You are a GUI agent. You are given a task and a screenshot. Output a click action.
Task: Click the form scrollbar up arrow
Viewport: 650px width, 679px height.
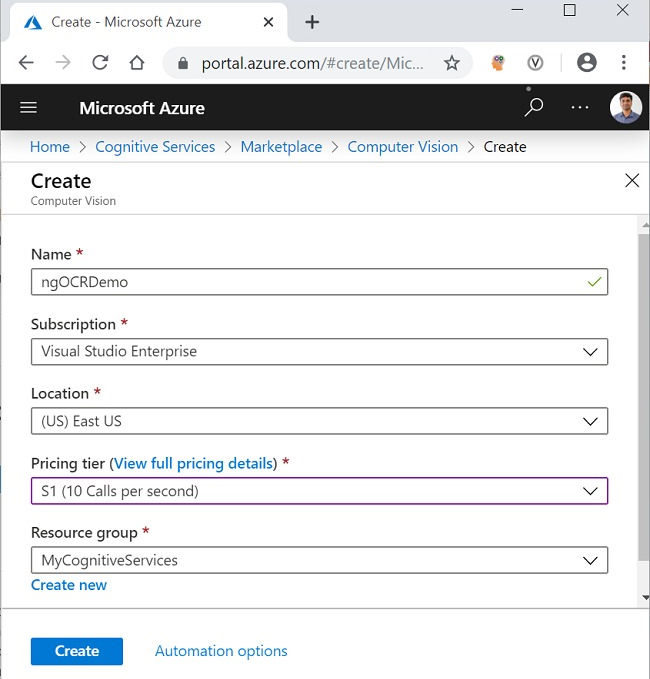point(645,225)
